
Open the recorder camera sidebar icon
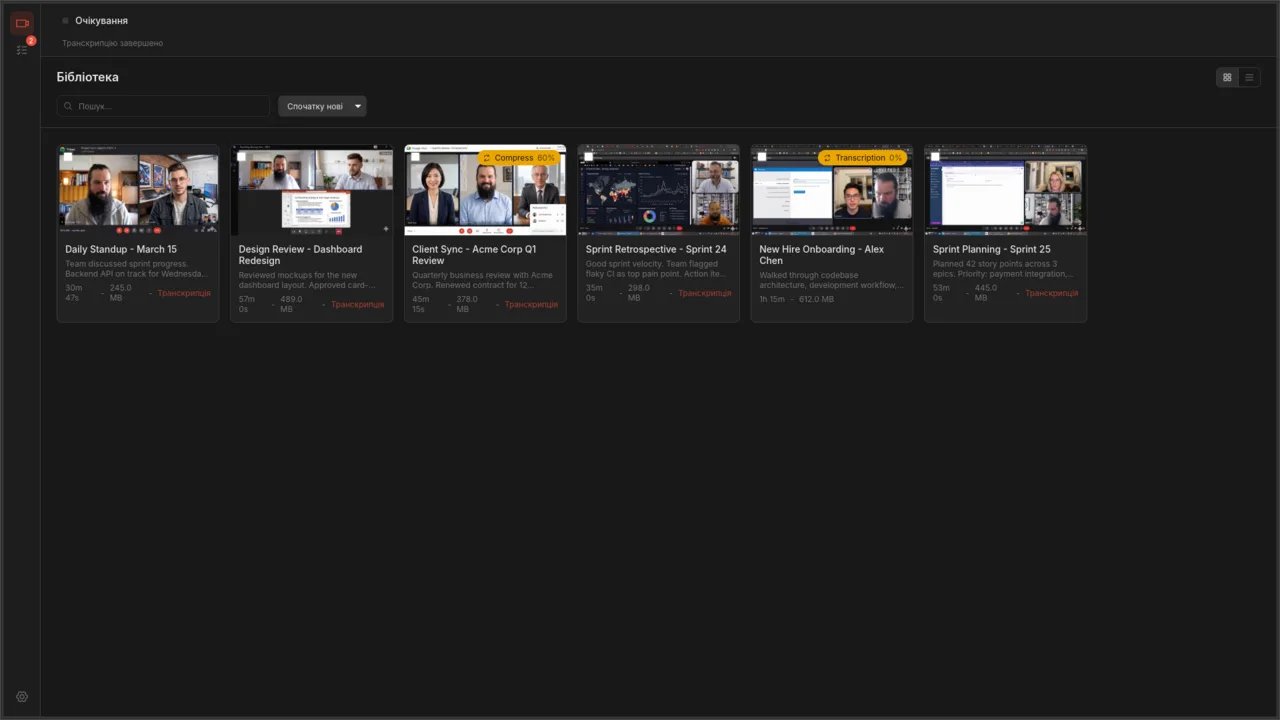coord(22,23)
